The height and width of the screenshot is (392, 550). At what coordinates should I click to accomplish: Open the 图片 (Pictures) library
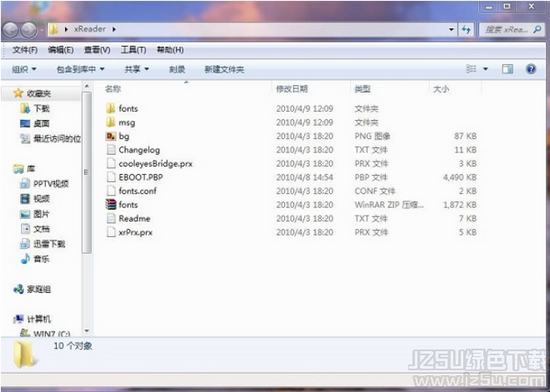pyautogui.click(x=35, y=214)
